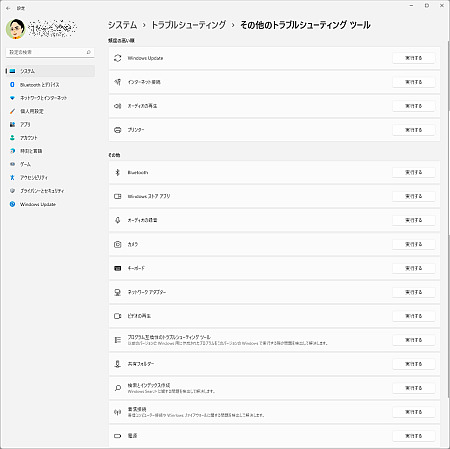450x449 pixels.
Task: Go to トラブルシューティング in the breadcrumb
Action: coord(189,25)
